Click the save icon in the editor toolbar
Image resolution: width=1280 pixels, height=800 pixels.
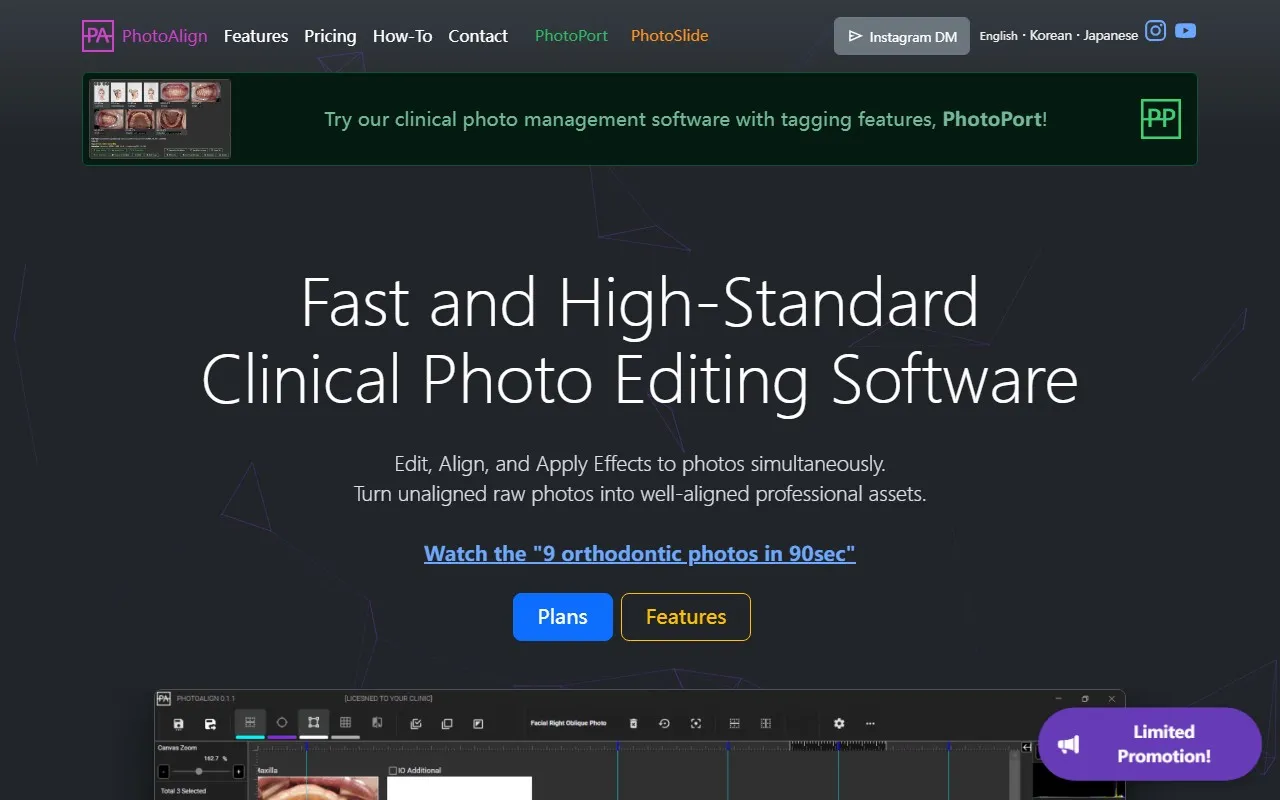178,723
